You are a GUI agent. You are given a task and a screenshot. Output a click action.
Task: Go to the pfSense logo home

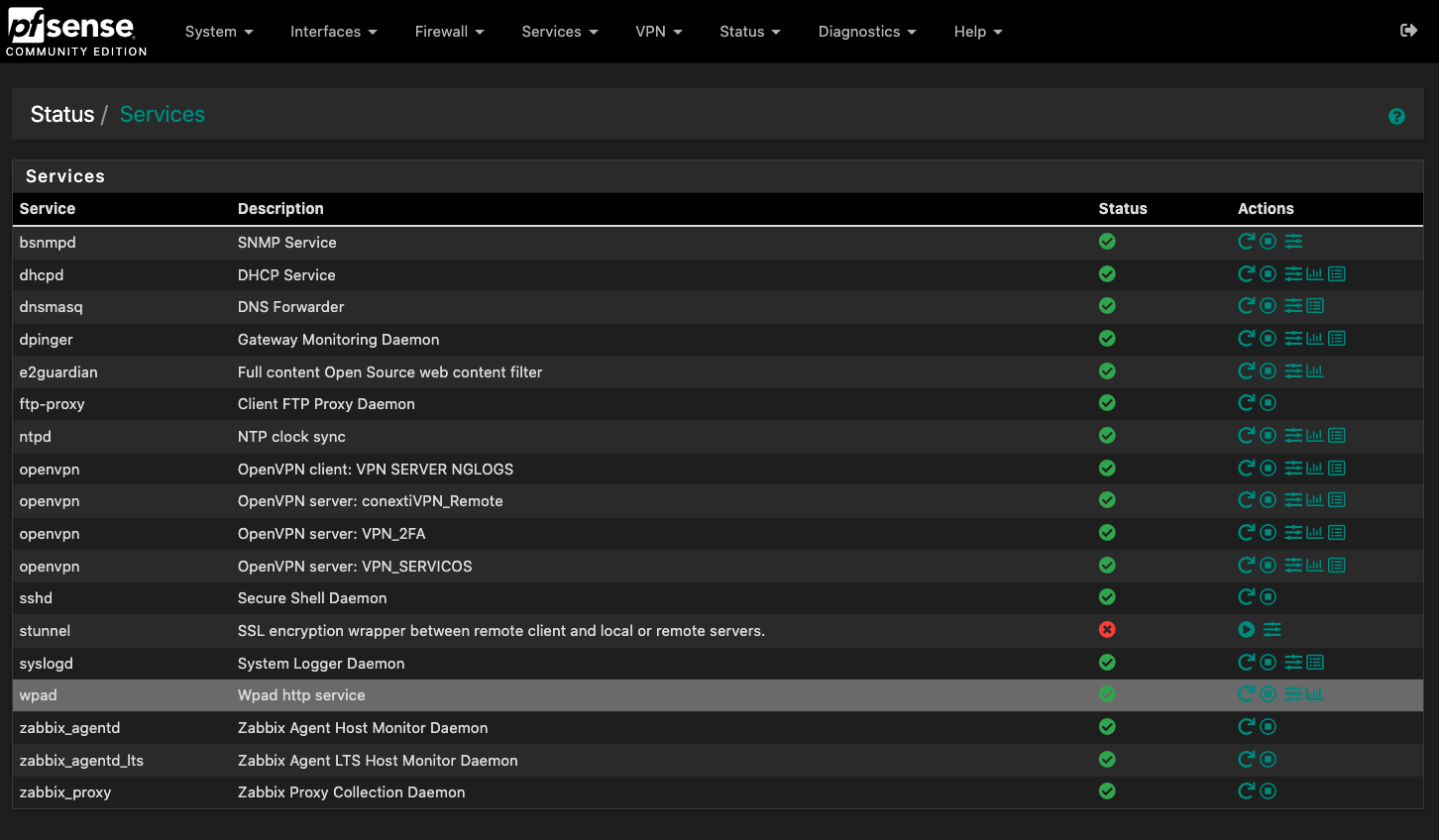pyautogui.click(x=75, y=32)
